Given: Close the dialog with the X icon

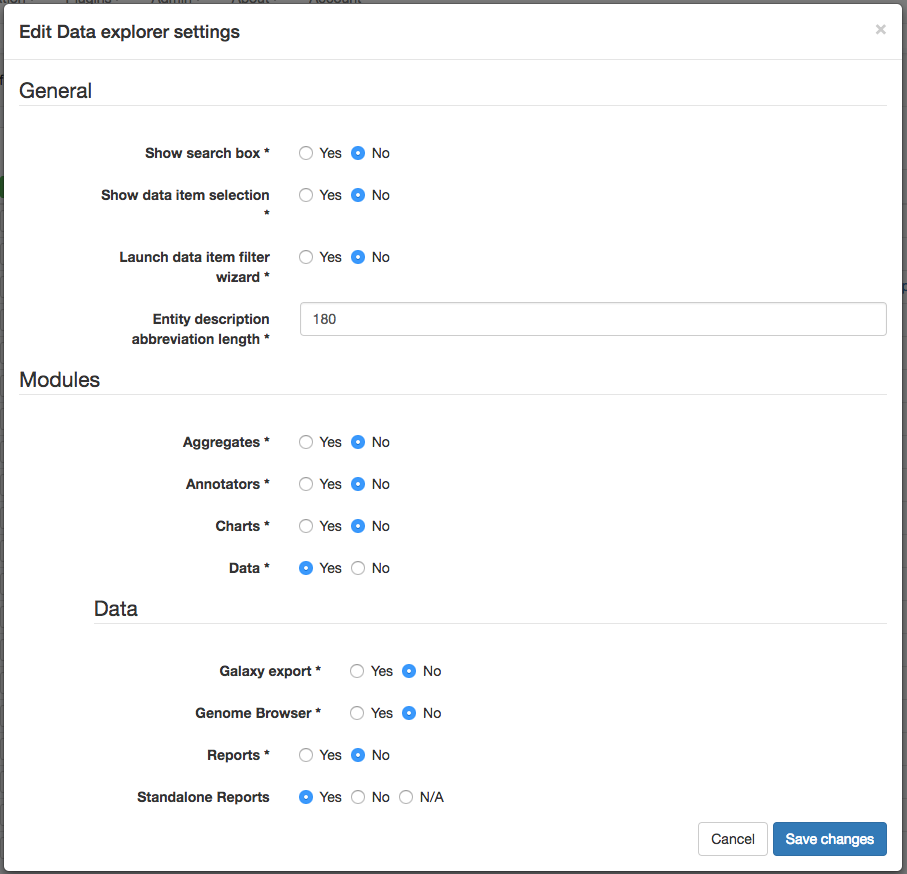Looking at the screenshot, I should tap(880, 29).
